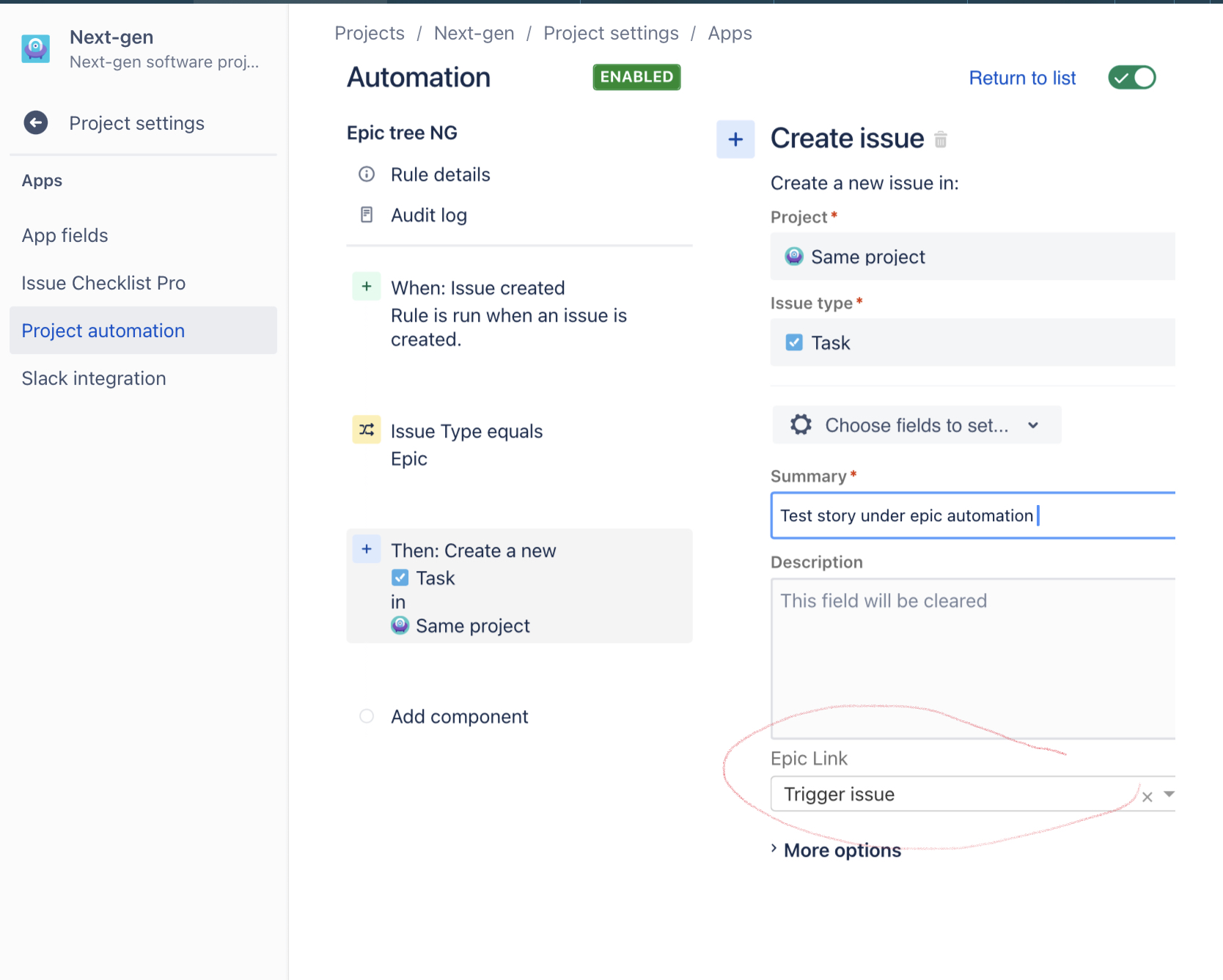
Task: Toggle the Task checkbox in the Then block
Action: 400,577
